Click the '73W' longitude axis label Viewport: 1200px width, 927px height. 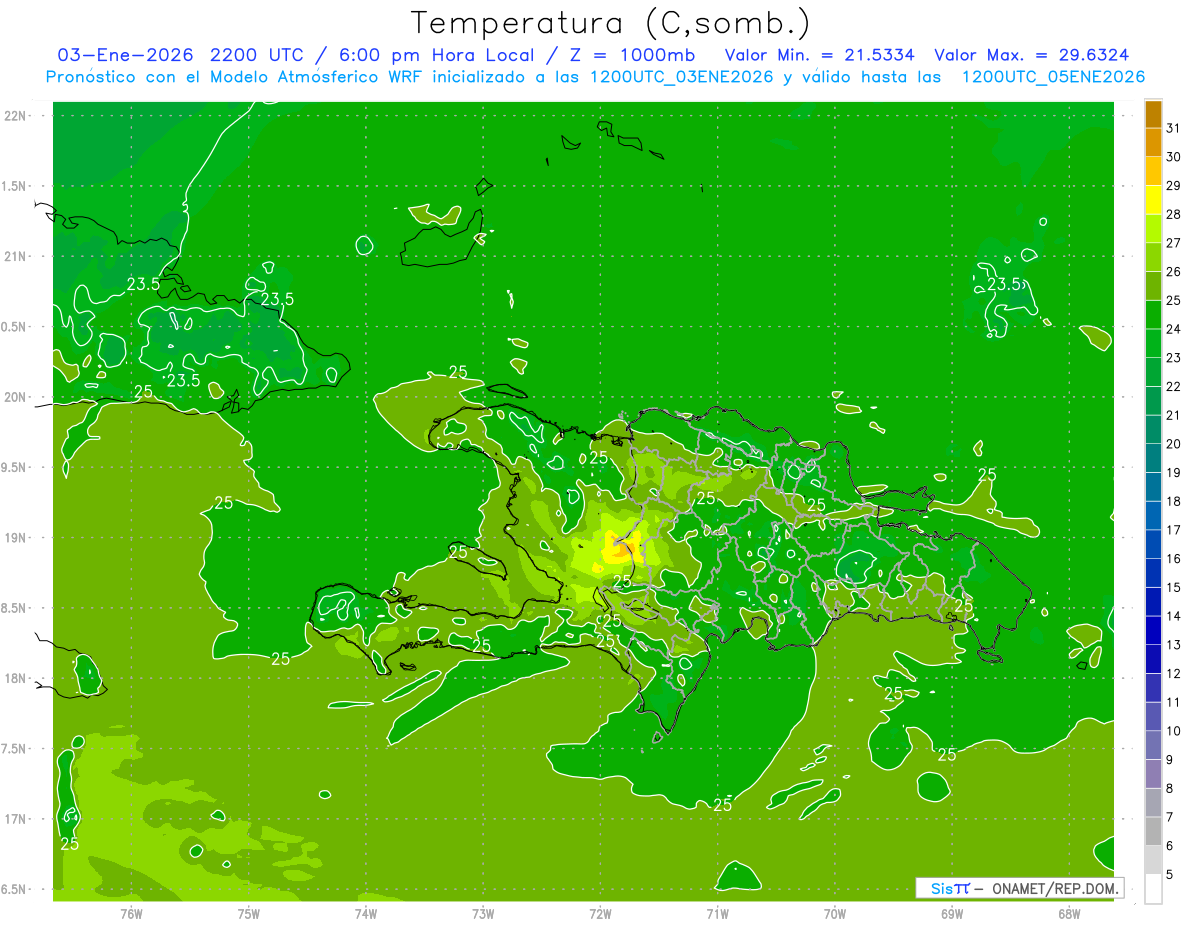point(483,913)
